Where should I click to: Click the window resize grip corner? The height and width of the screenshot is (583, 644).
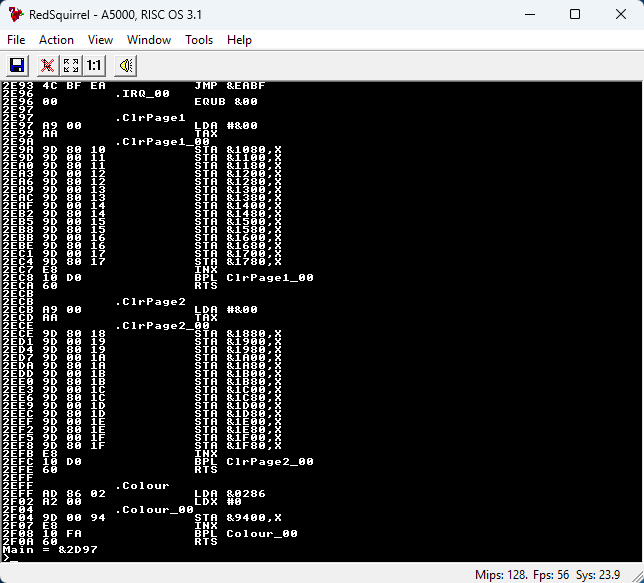click(x=637, y=576)
